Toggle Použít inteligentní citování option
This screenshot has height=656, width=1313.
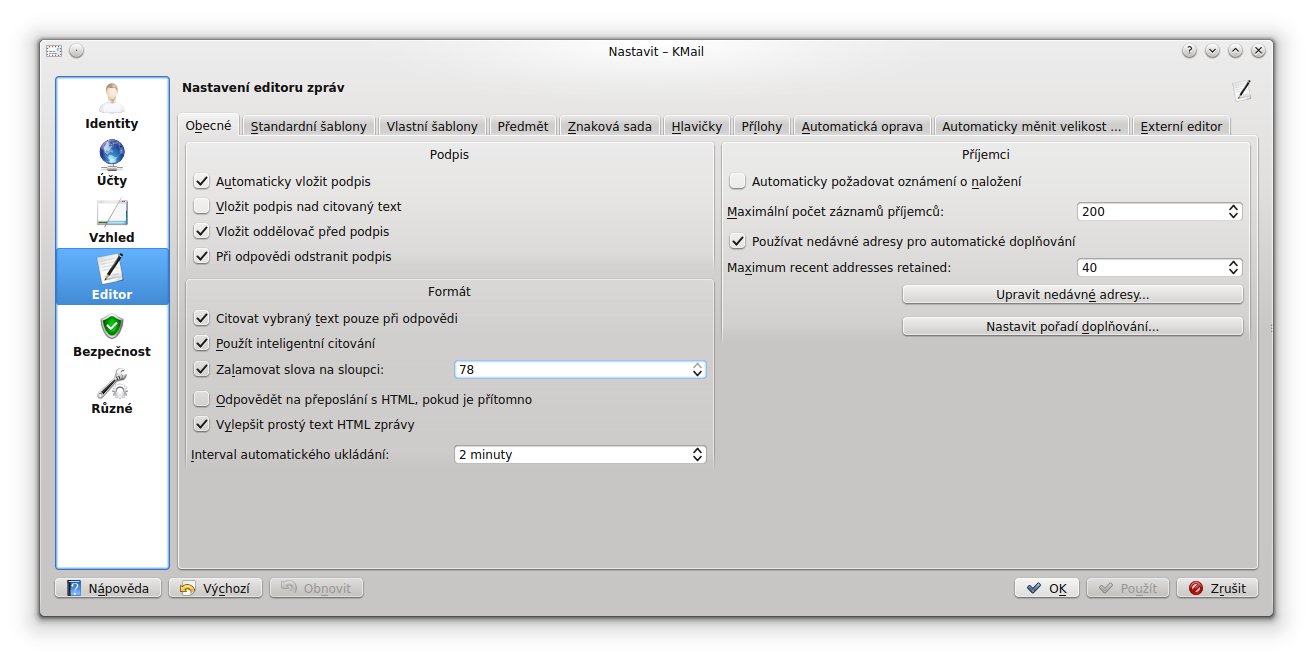[202, 344]
